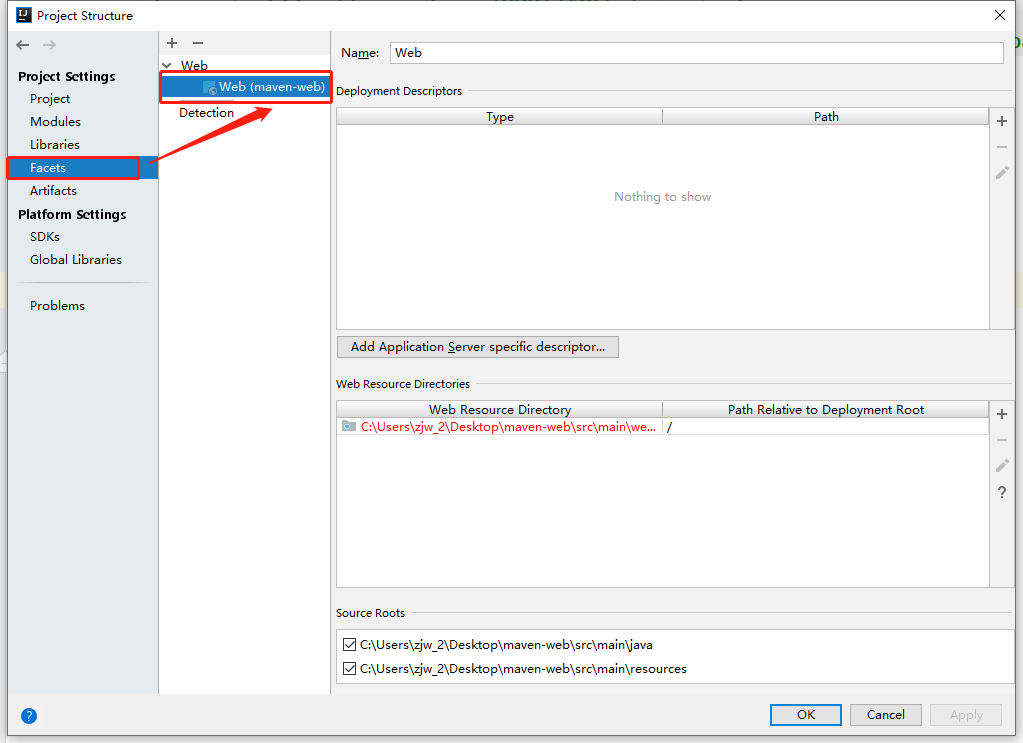The height and width of the screenshot is (743, 1023).
Task: Remove selected facet with minus icon
Action: tap(198, 43)
